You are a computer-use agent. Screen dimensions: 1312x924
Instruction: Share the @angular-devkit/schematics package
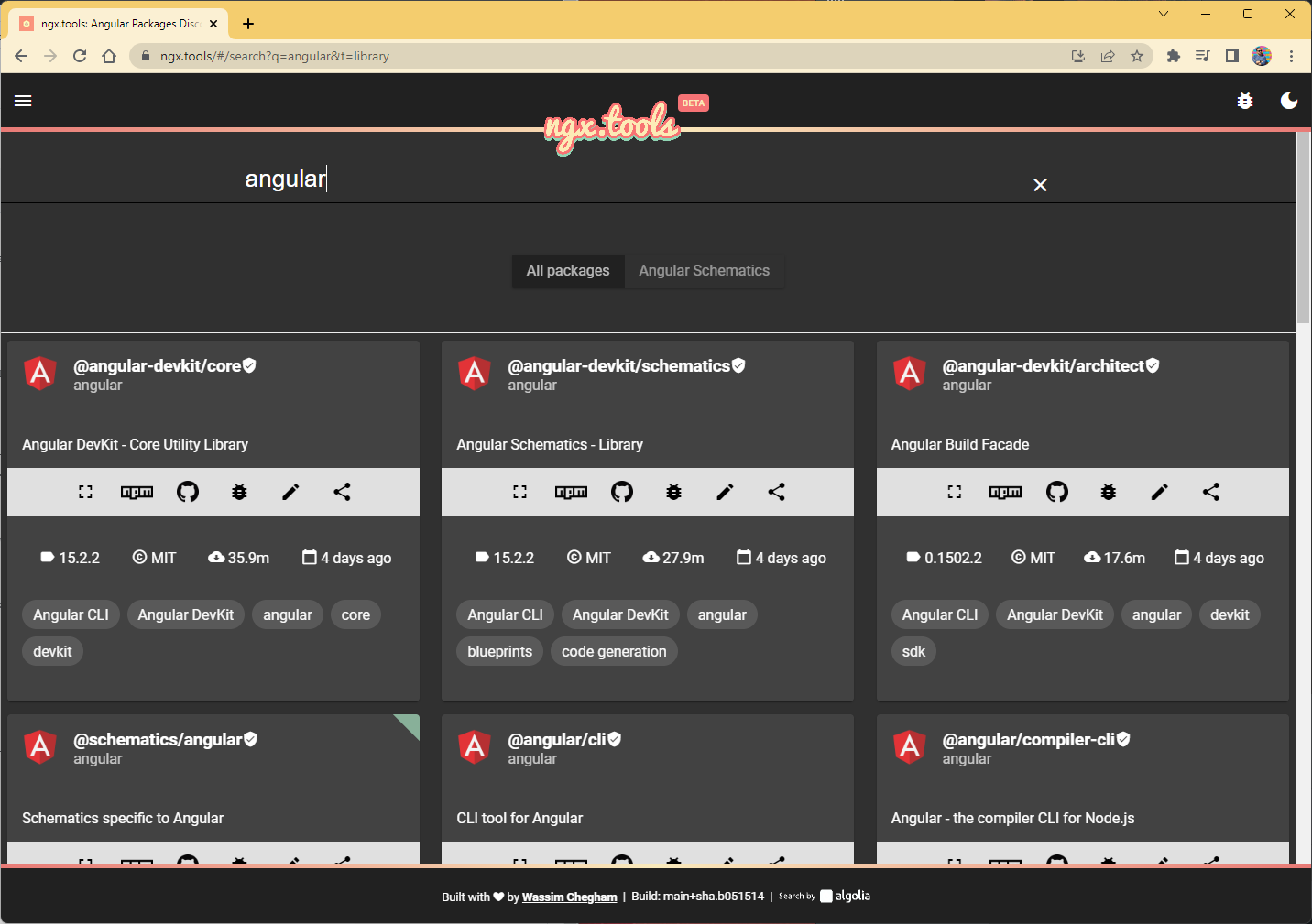[776, 492]
